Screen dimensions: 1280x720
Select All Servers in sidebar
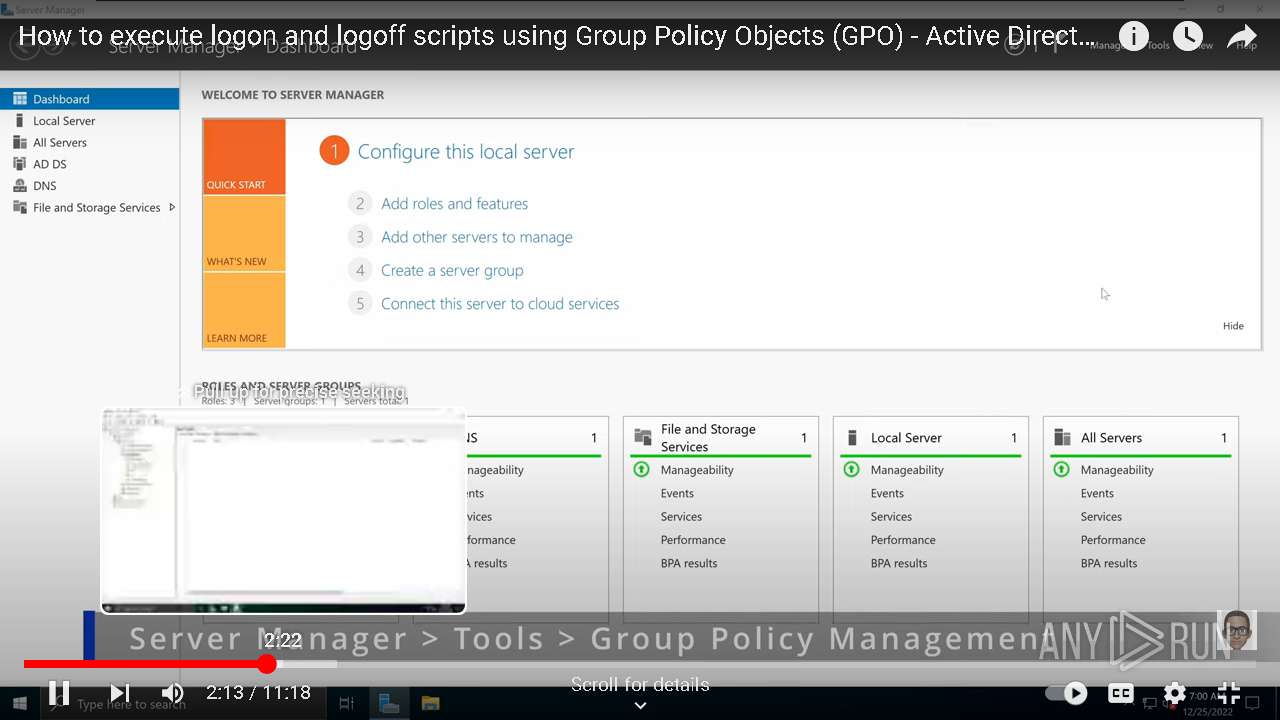click(60, 143)
